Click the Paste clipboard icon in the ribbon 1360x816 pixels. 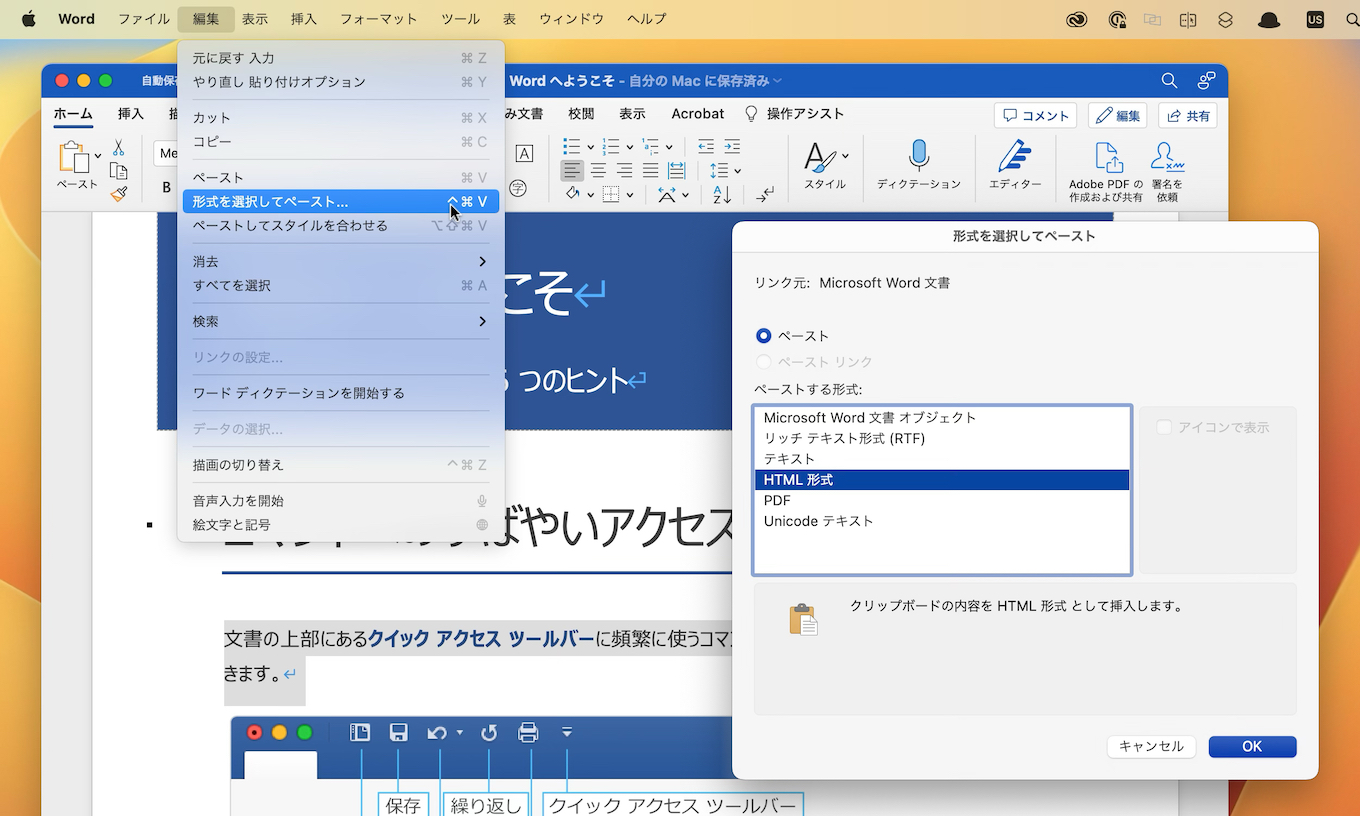(x=72, y=158)
